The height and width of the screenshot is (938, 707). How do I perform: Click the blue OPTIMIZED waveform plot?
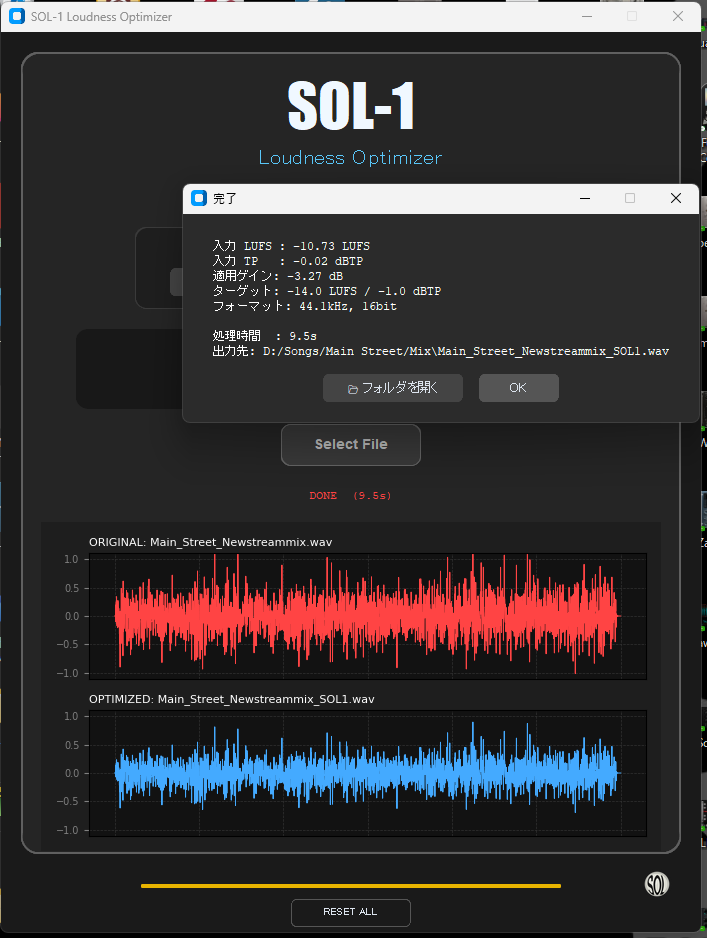click(367, 773)
